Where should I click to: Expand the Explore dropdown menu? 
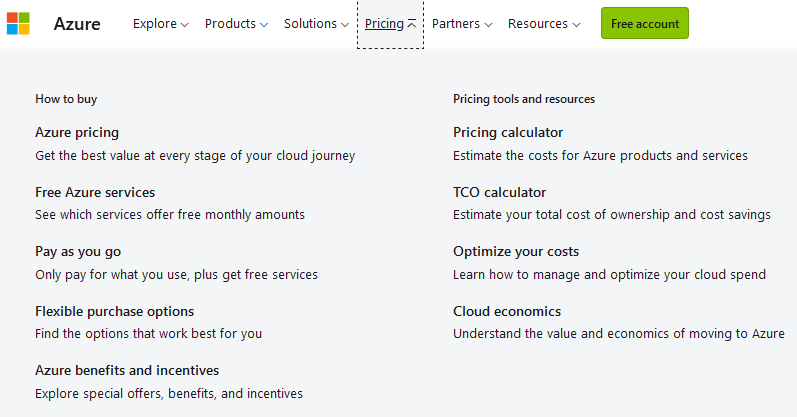tap(161, 24)
